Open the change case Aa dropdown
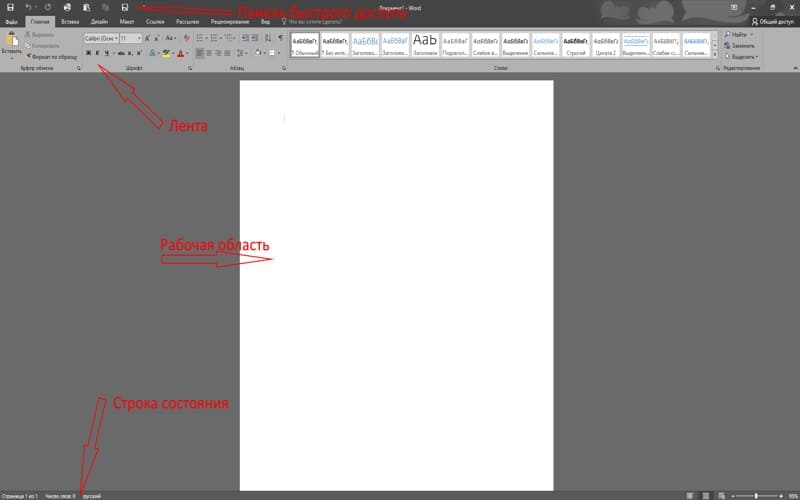Screen dimensions: 800x500 171,38
